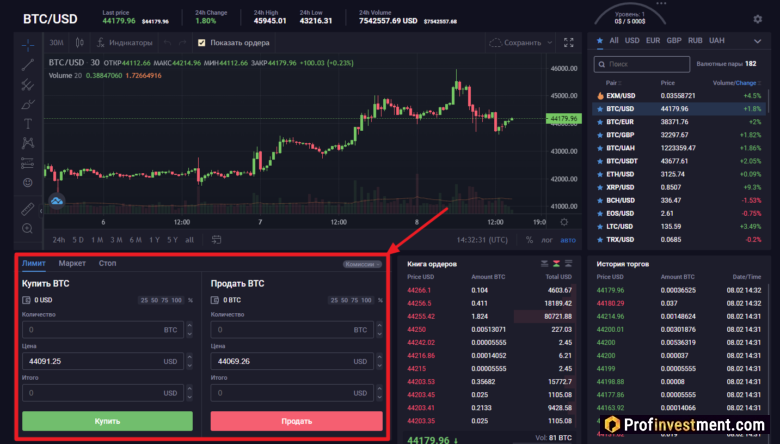
Task: Undo the last chart action
Action: [167, 43]
